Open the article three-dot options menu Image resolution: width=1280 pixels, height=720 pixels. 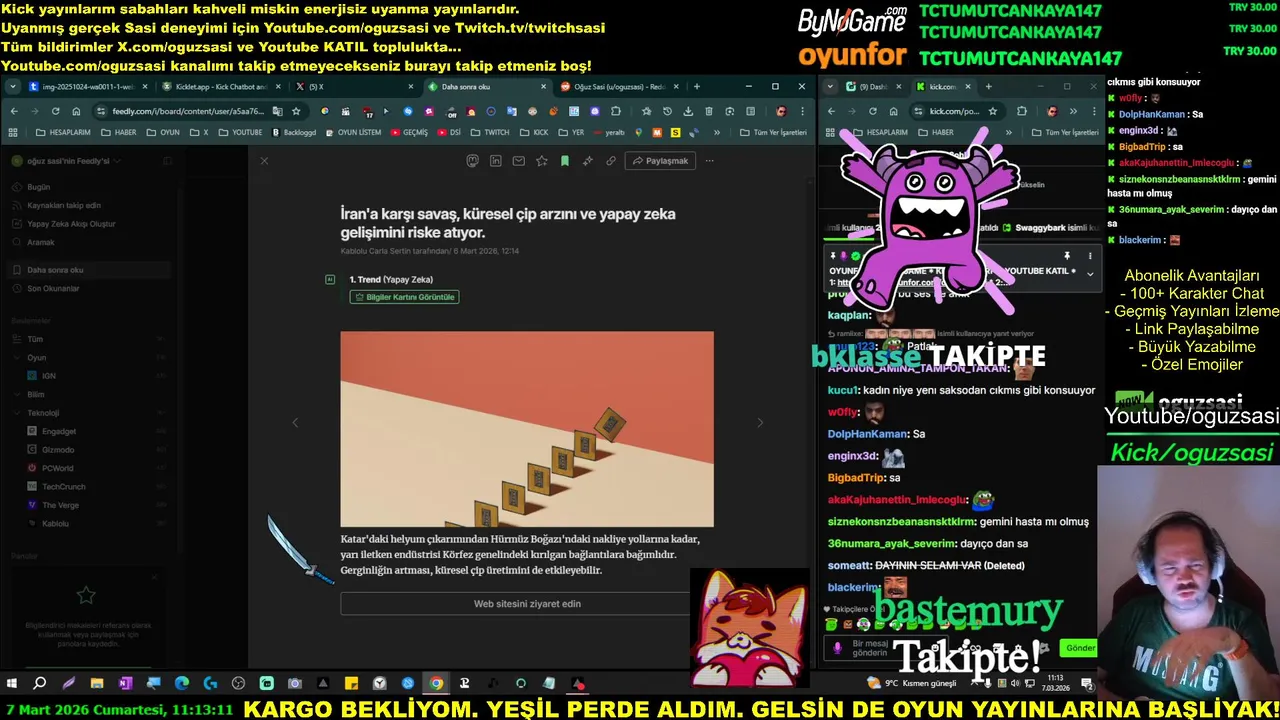click(x=710, y=161)
